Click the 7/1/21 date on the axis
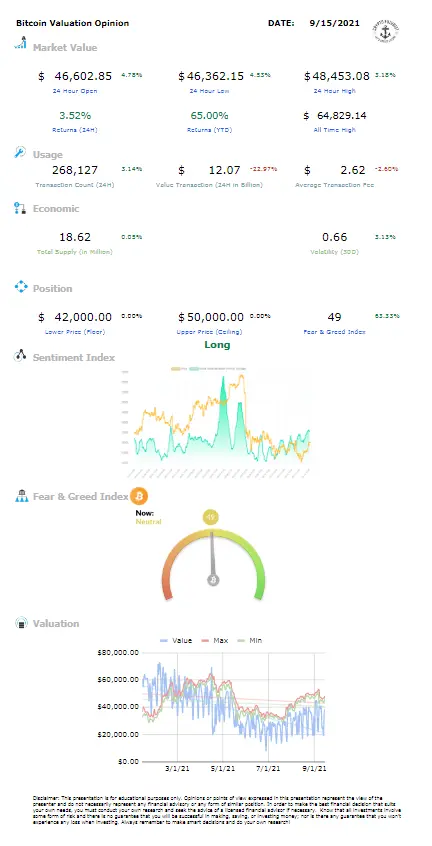Screen dimensions: 432x846 (x=267, y=768)
